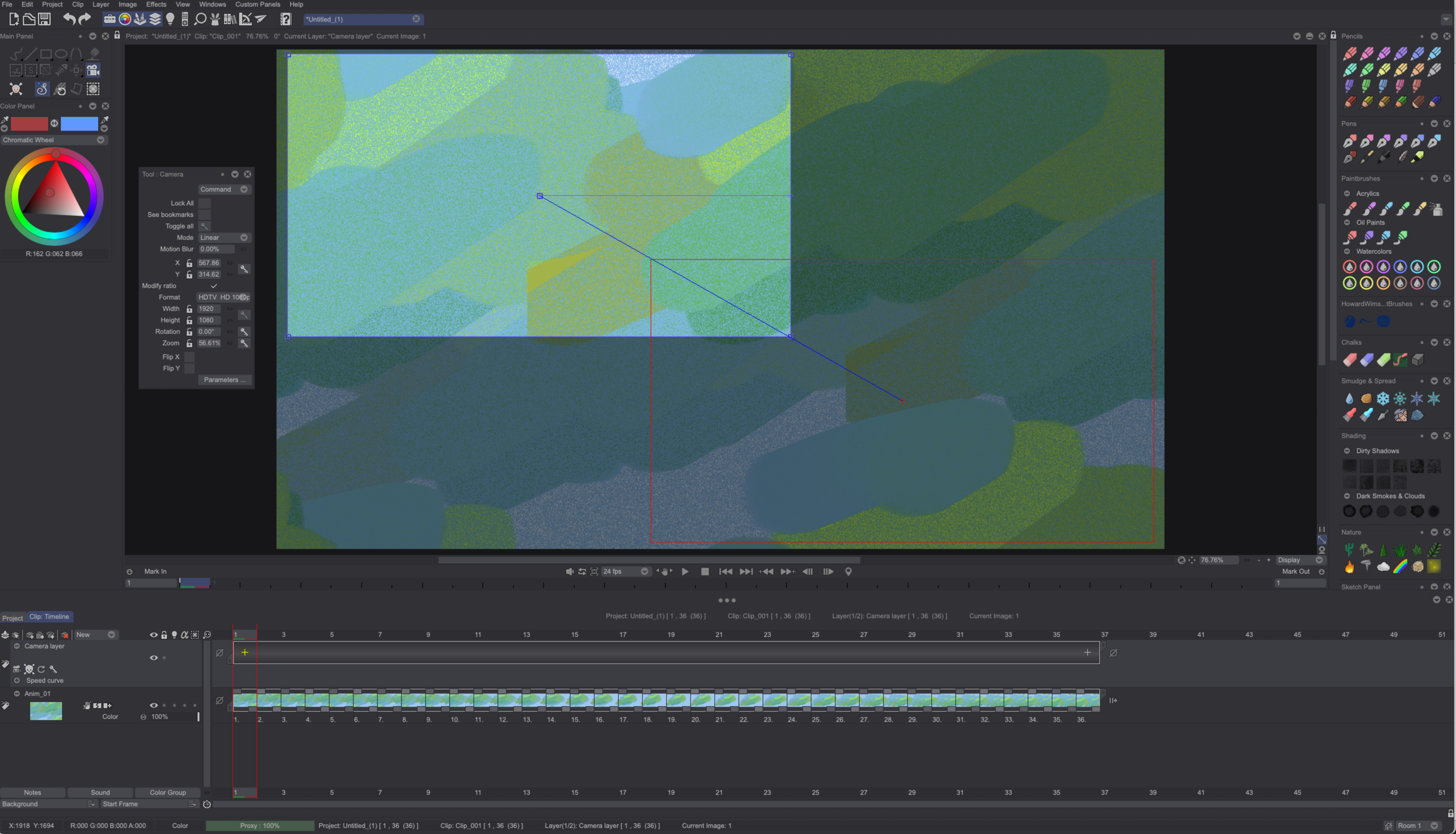The width and height of the screenshot is (1456, 834).
Task: Open the Mode dropdown set to Linear
Action: coord(224,237)
